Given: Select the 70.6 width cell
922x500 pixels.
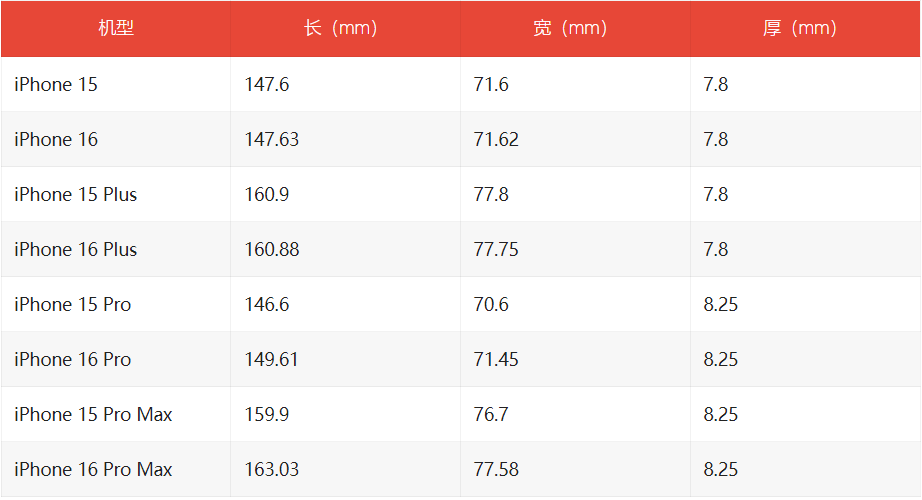Looking at the screenshot, I should pos(491,305).
